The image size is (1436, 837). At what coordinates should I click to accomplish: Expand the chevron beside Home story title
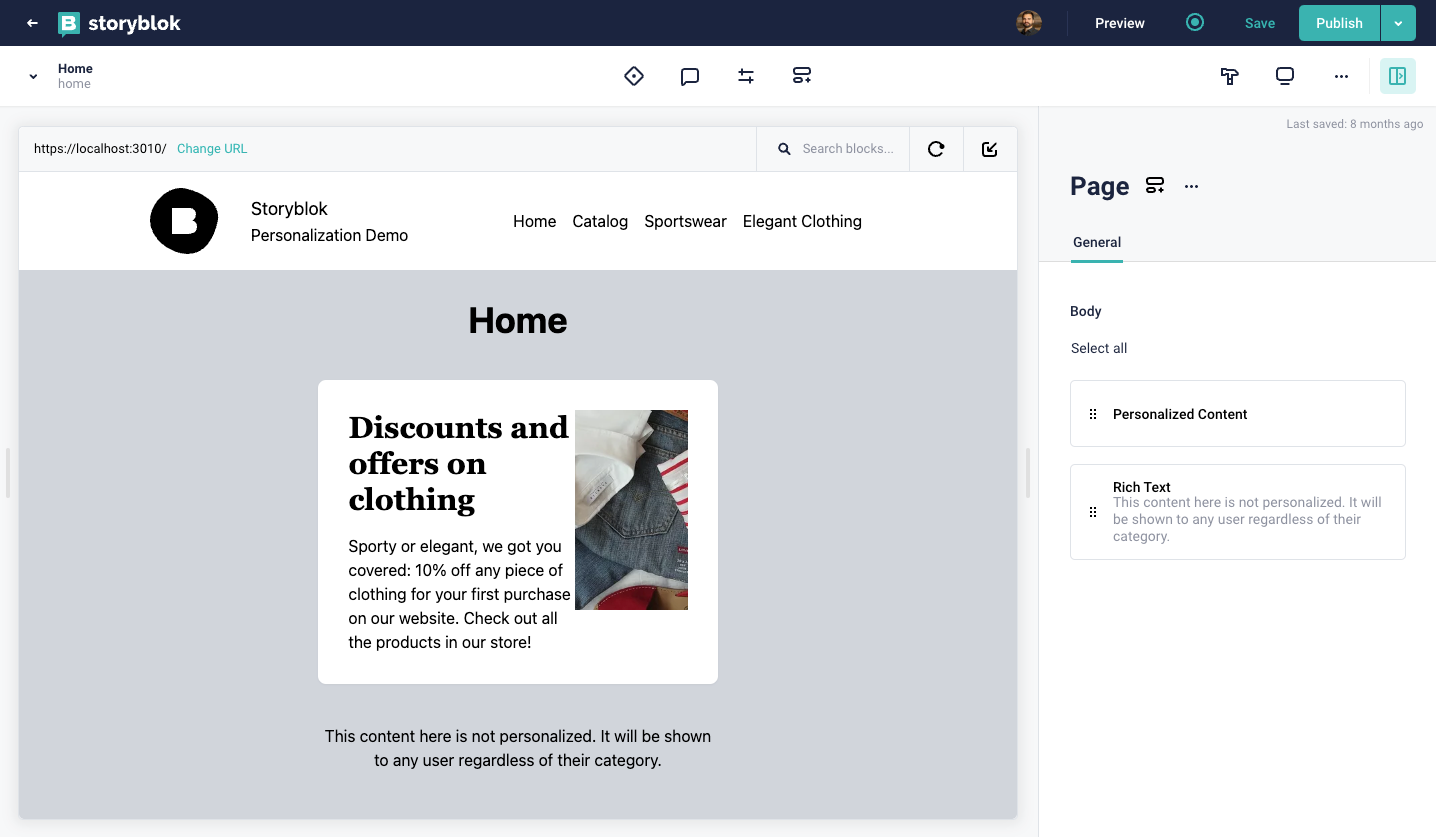click(33, 76)
